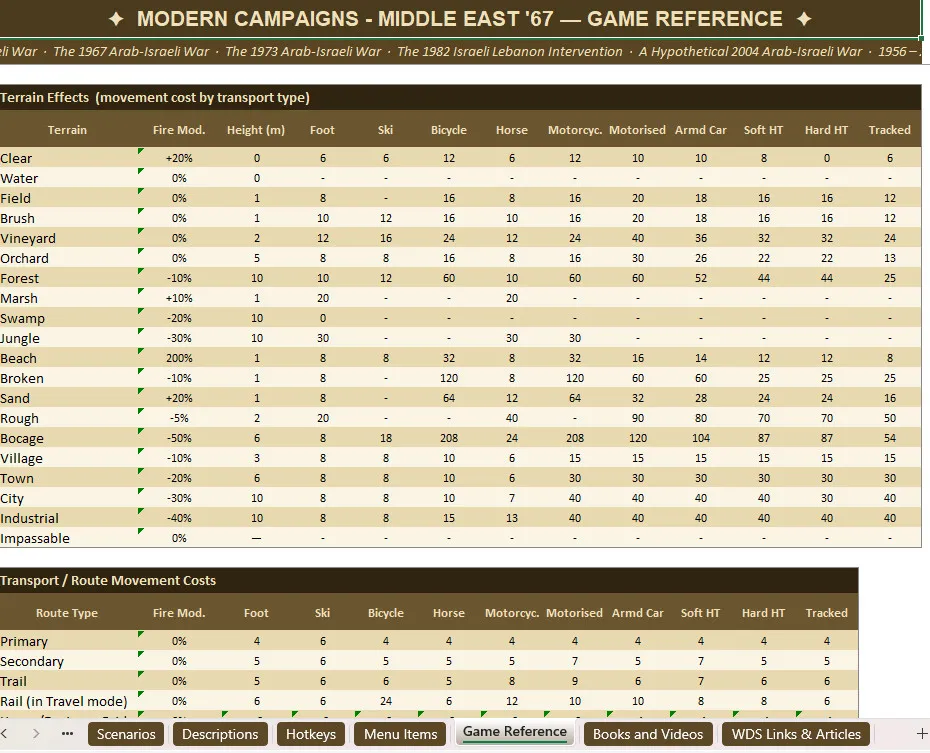This screenshot has width=930, height=753.
Task: Click 'A Hypothetical 2004 Arab-Israeli War' text
Action: (x=750, y=52)
